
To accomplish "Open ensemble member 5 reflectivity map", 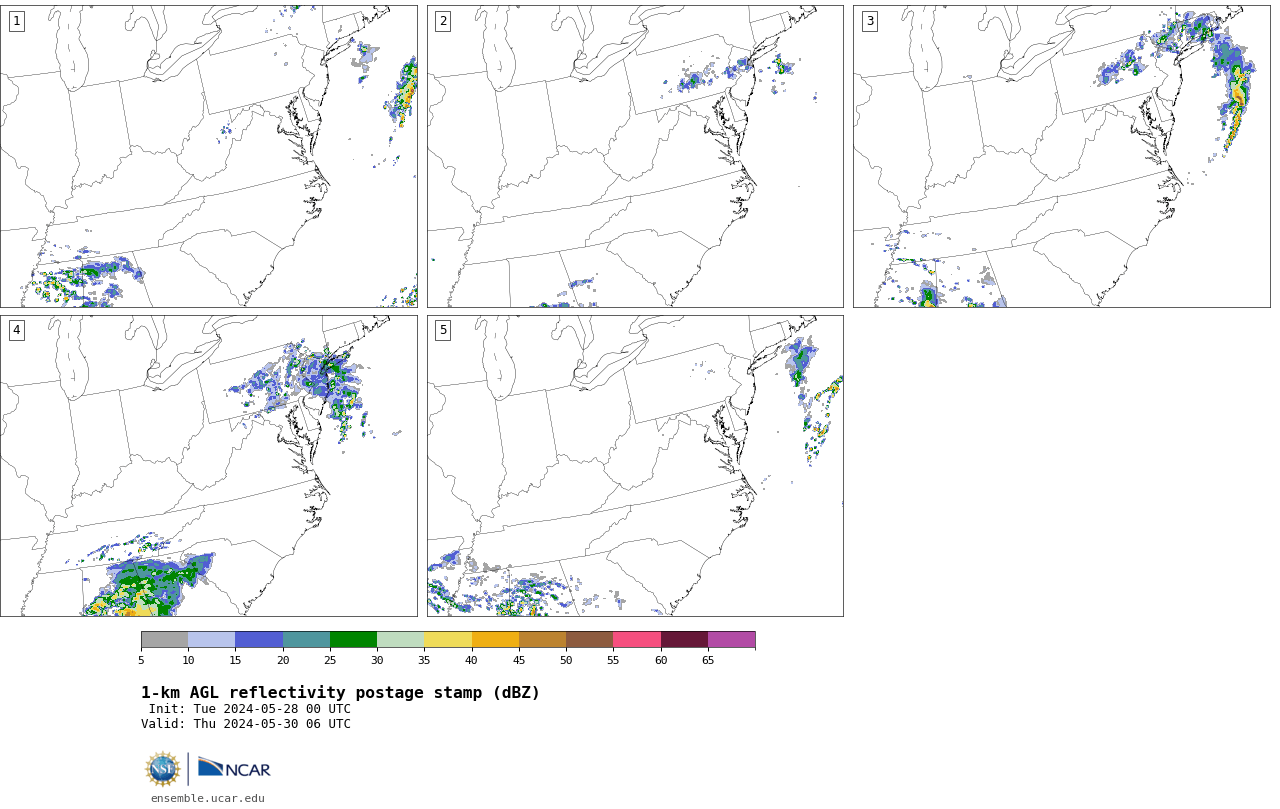I will pos(635,466).
